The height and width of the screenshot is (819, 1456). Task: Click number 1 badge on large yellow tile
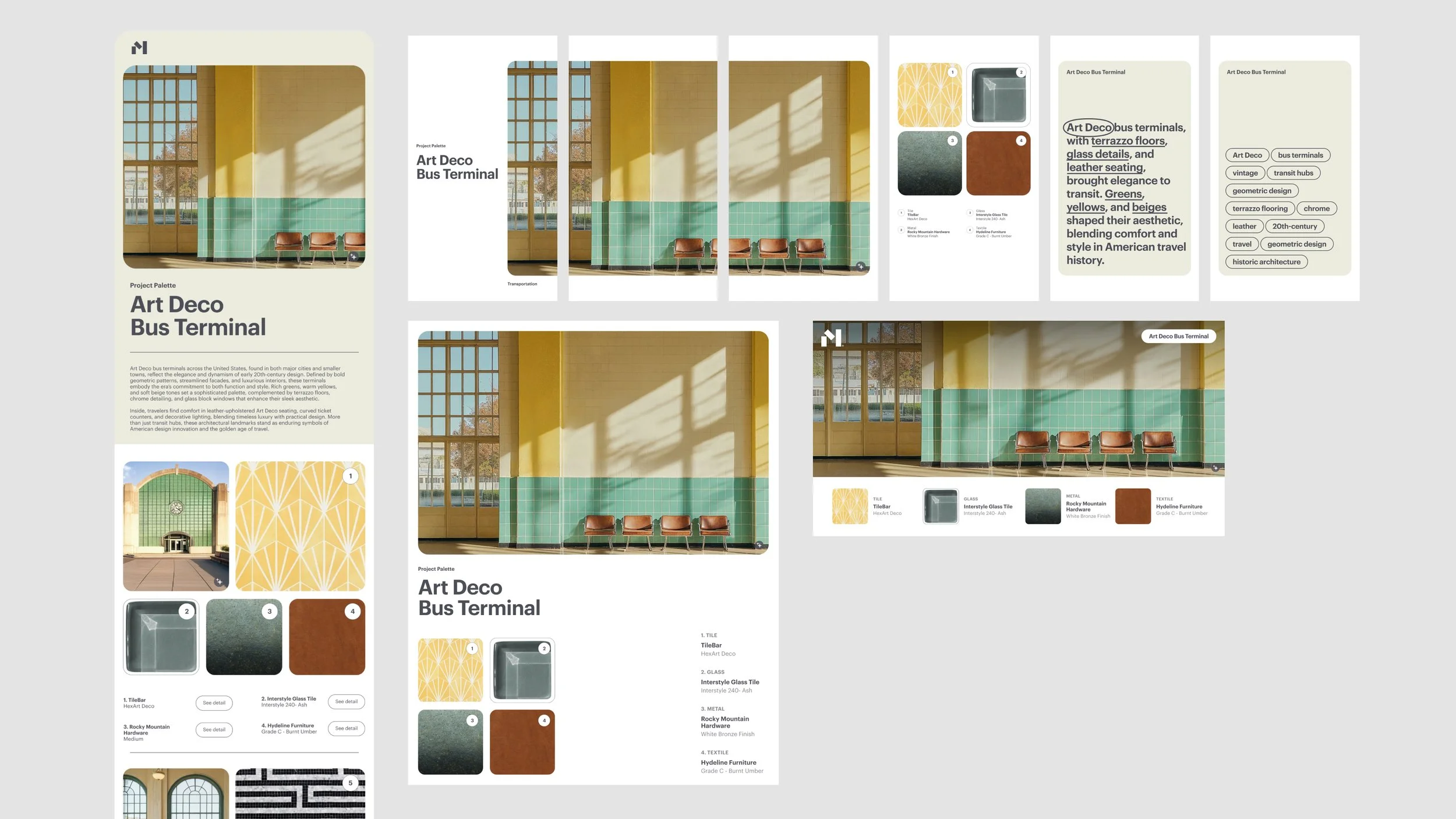(350, 476)
